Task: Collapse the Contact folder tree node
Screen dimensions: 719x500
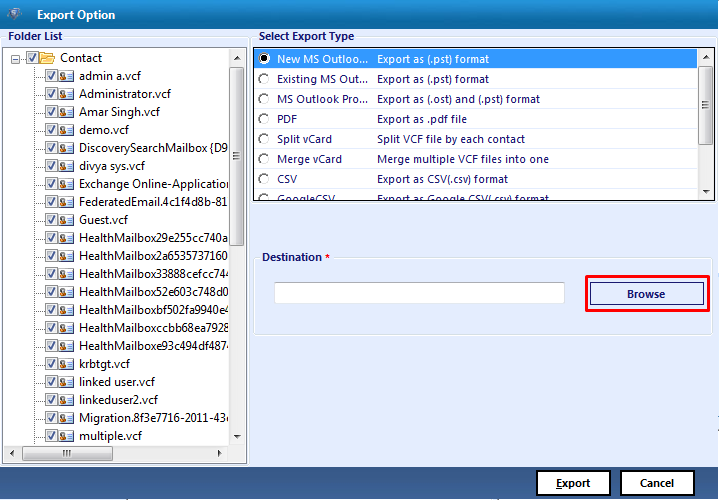Action: (16, 59)
